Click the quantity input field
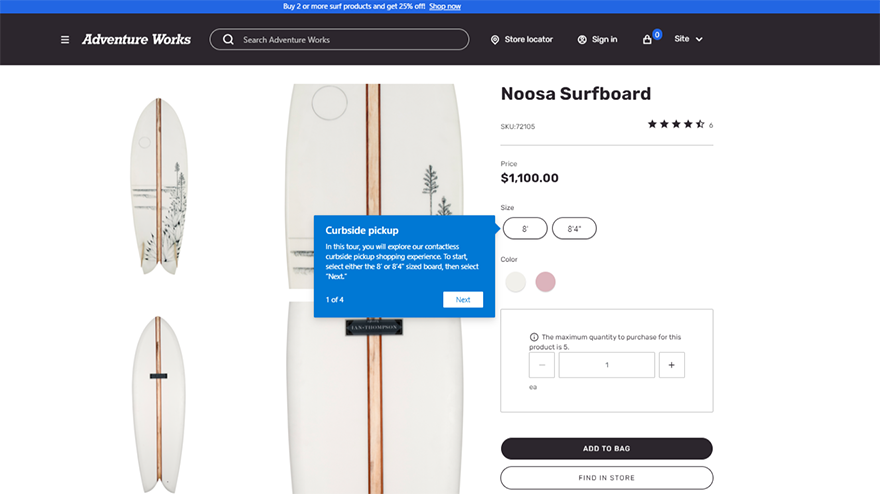The height and width of the screenshot is (494, 880). coord(606,365)
